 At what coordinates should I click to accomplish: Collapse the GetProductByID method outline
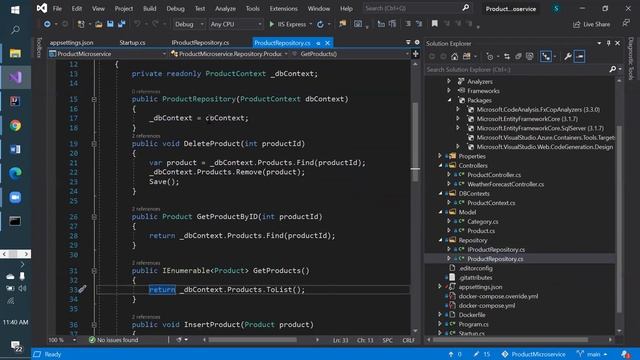(x=94, y=217)
